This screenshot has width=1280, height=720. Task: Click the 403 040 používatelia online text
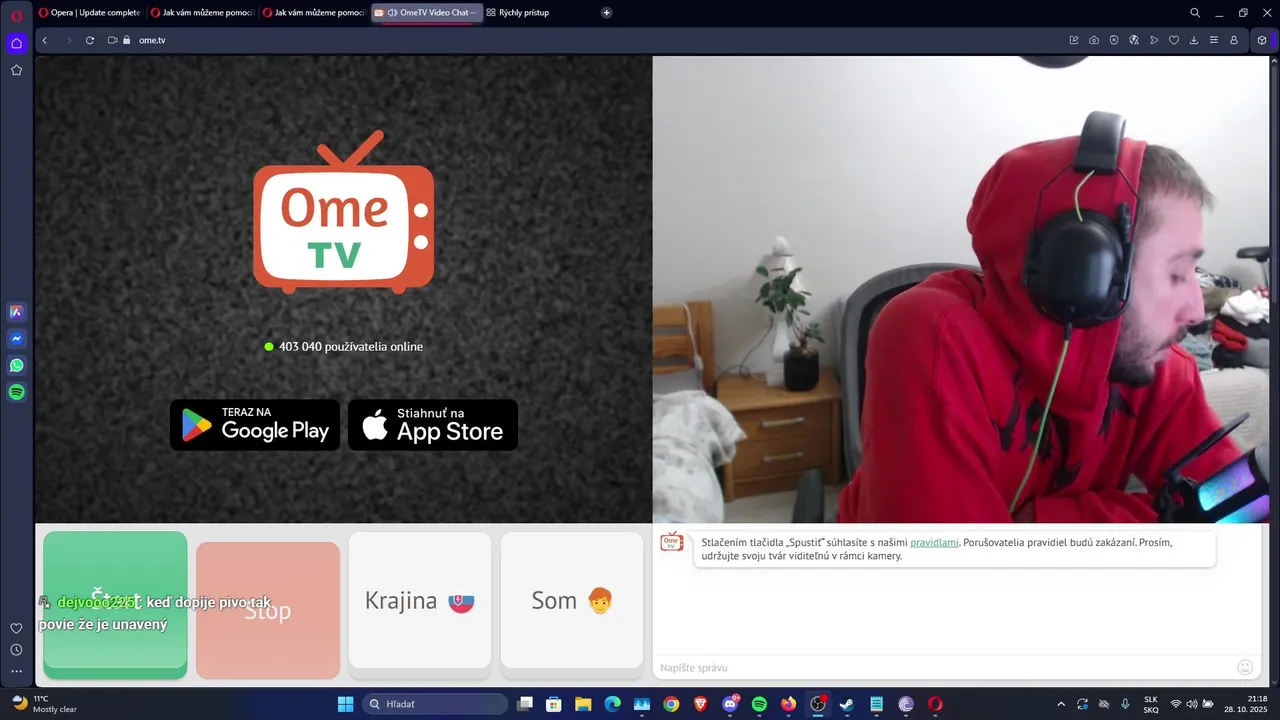(x=351, y=346)
